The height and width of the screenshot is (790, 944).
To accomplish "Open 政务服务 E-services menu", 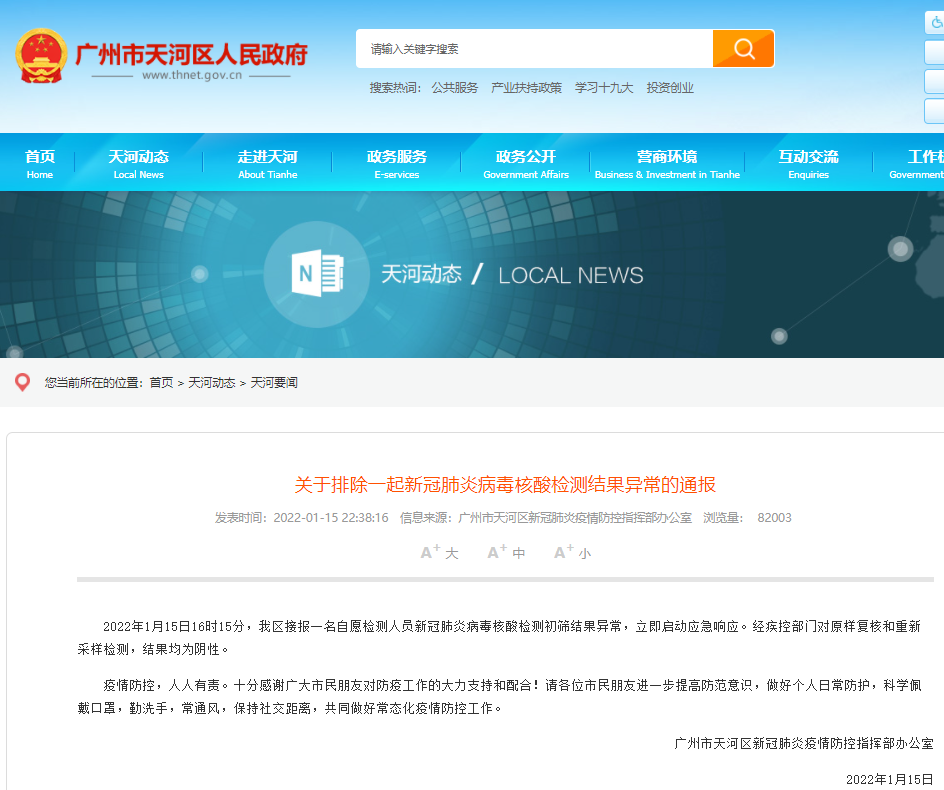I will pos(397,164).
